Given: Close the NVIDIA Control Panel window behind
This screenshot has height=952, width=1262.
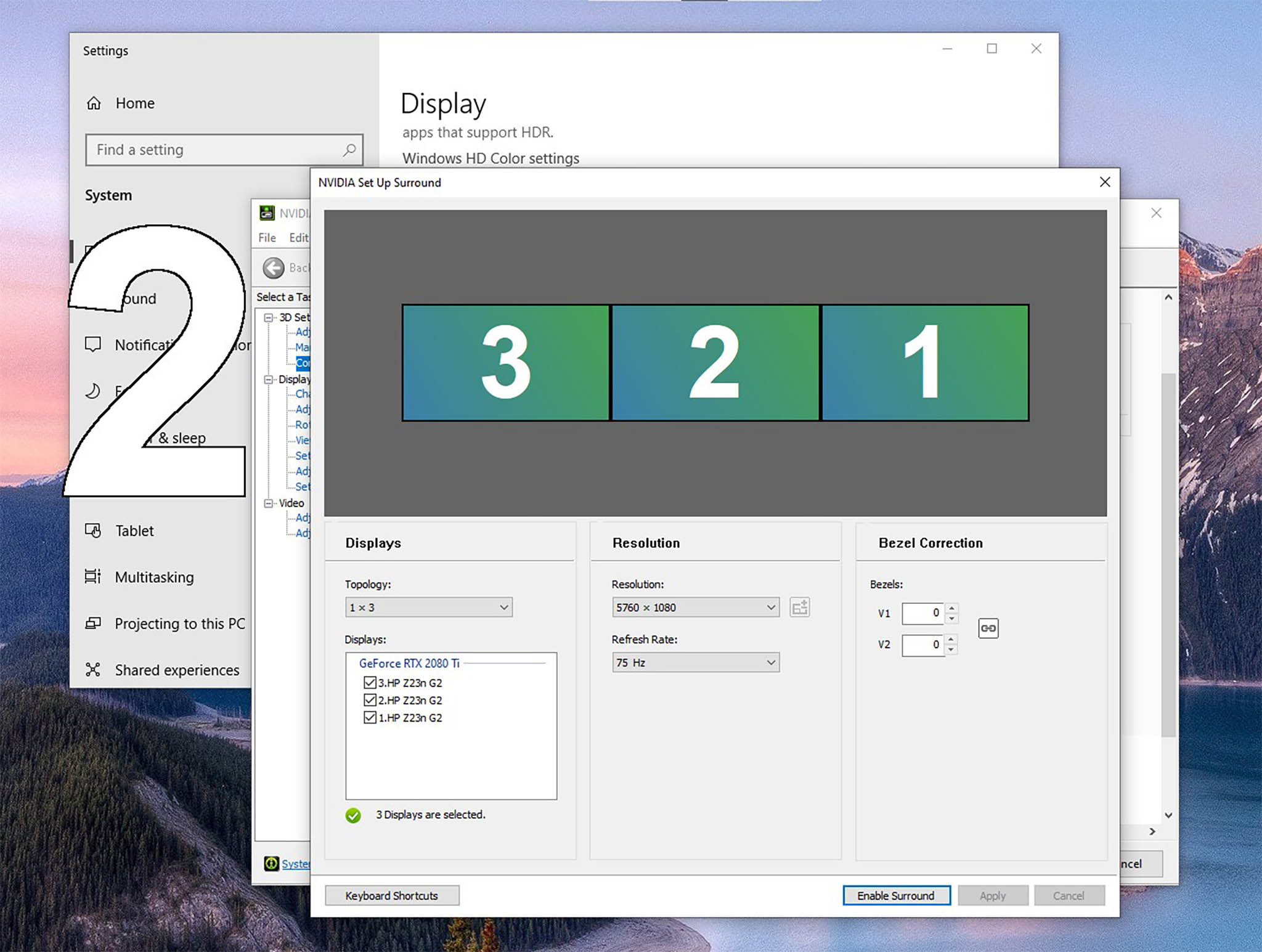Looking at the screenshot, I should pos(1156,213).
